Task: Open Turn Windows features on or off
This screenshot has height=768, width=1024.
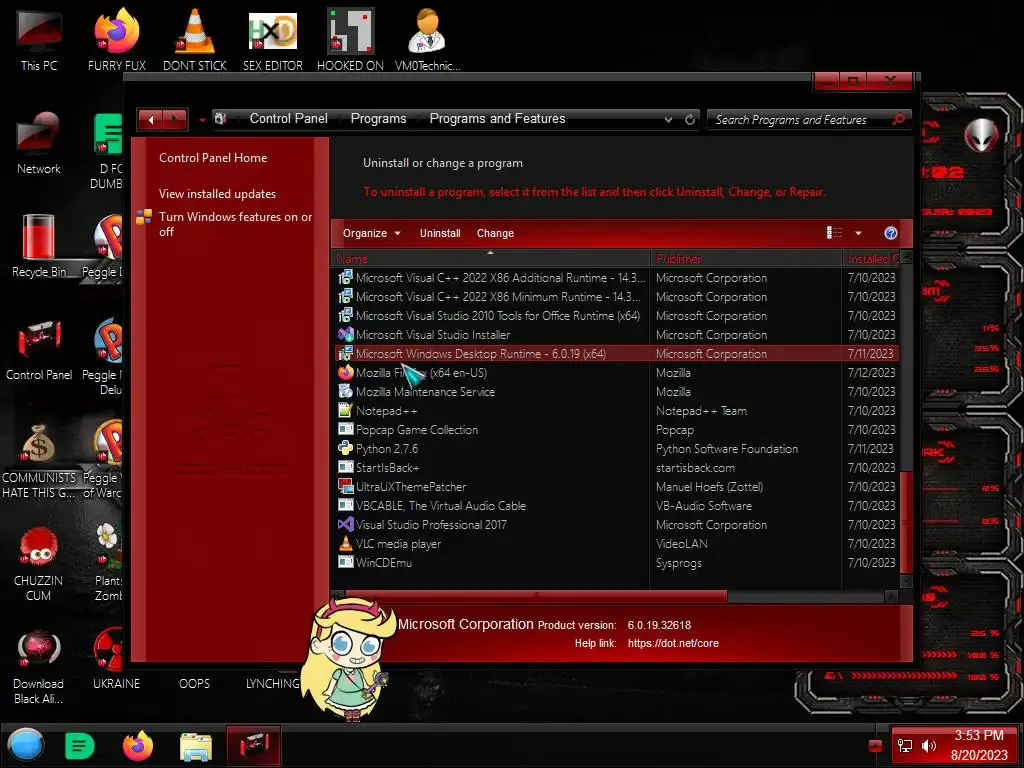Action: pos(235,224)
